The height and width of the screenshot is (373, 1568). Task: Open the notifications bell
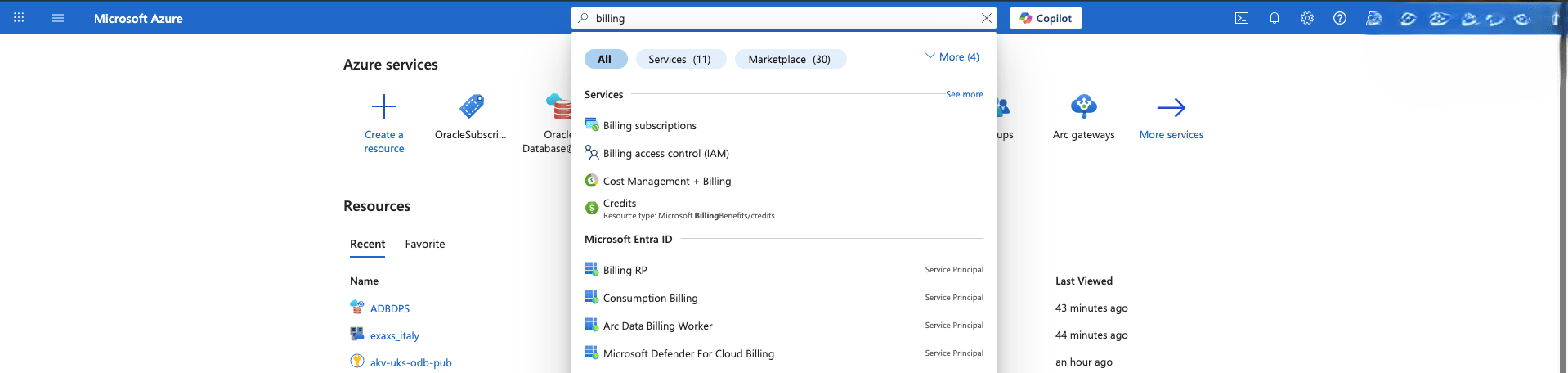pyautogui.click(x=1274, y=18)
